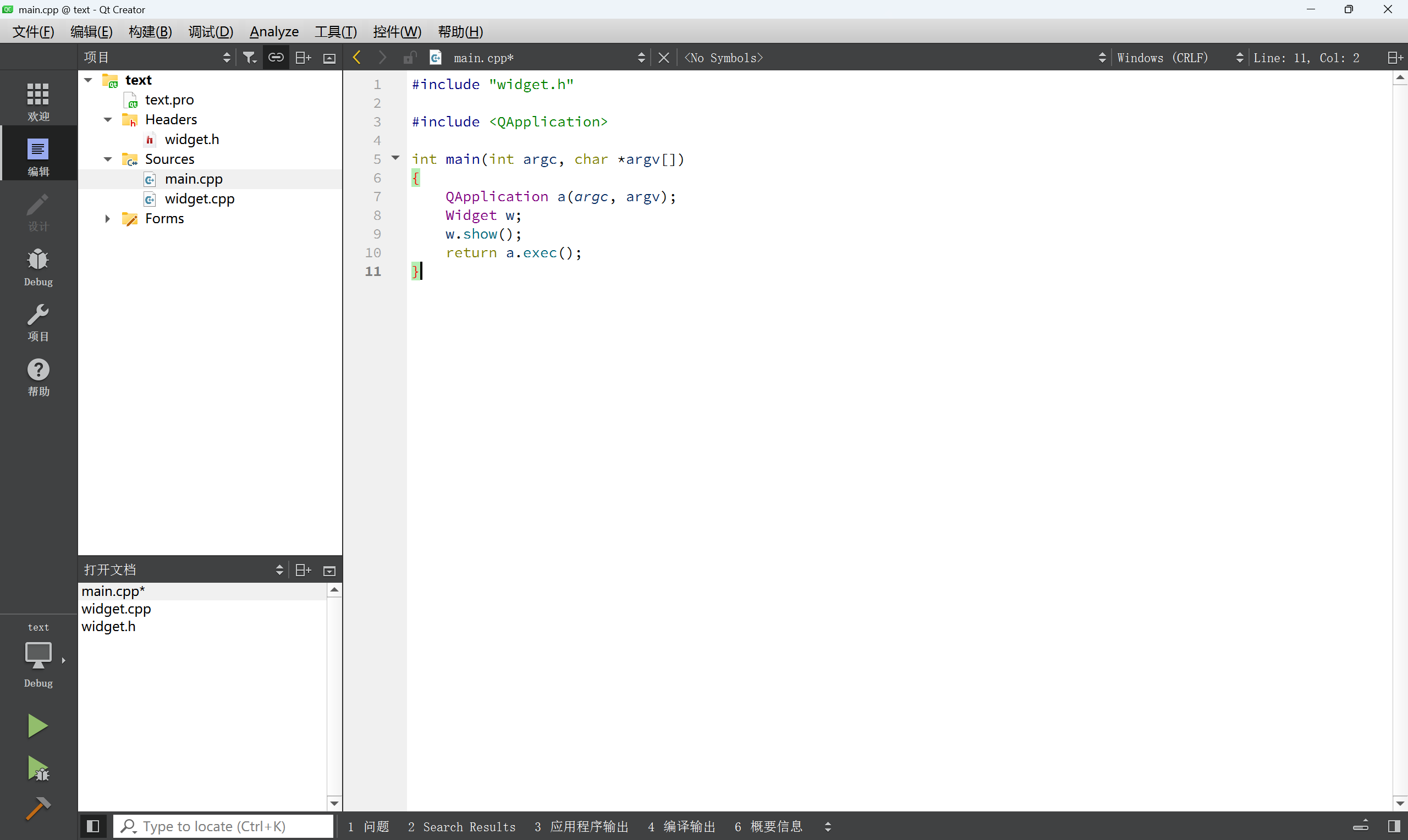Screen dimensions: 1408x840
Task: Collapse the text project node
Action: [89, 80]
